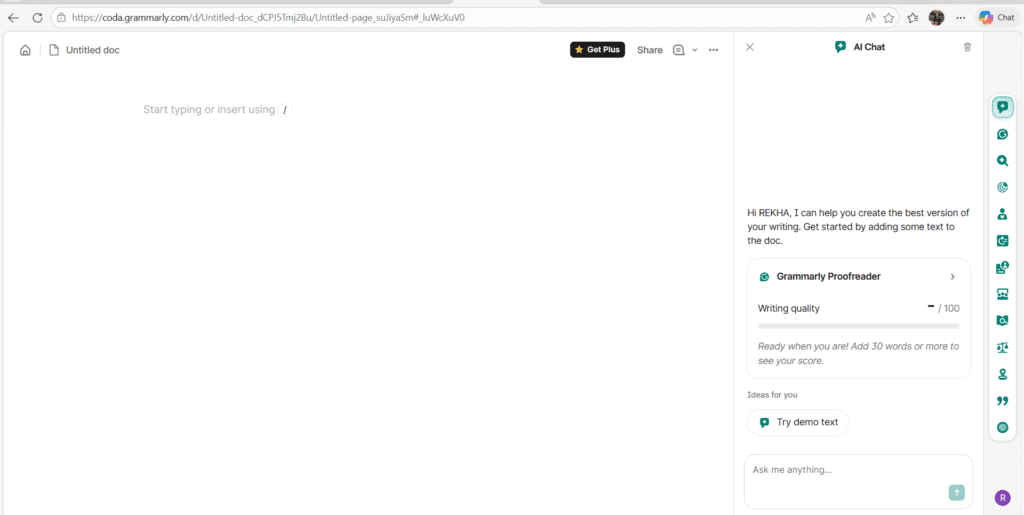Image resolution: width=1024 pixels, height=515 pixels.
Task: Click the Writing quality progress bar
Action: click(x=858, y=326)
